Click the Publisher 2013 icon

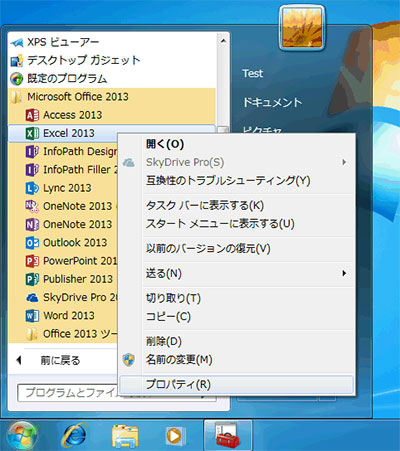[x=32, y=279]
